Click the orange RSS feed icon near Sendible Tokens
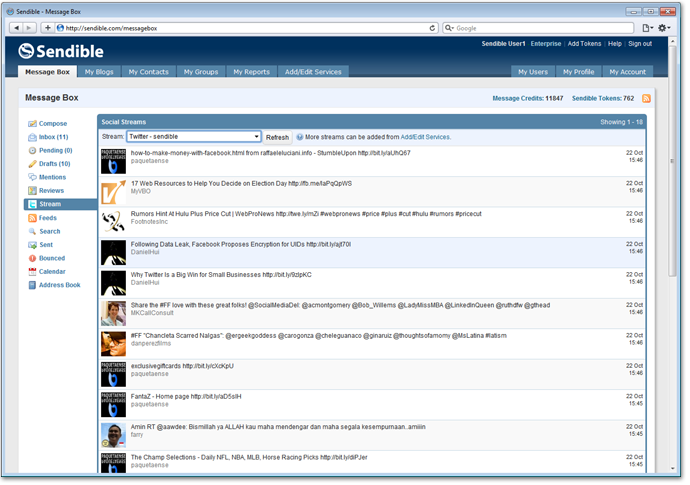690x485 pixels. (x=646, y=99)
